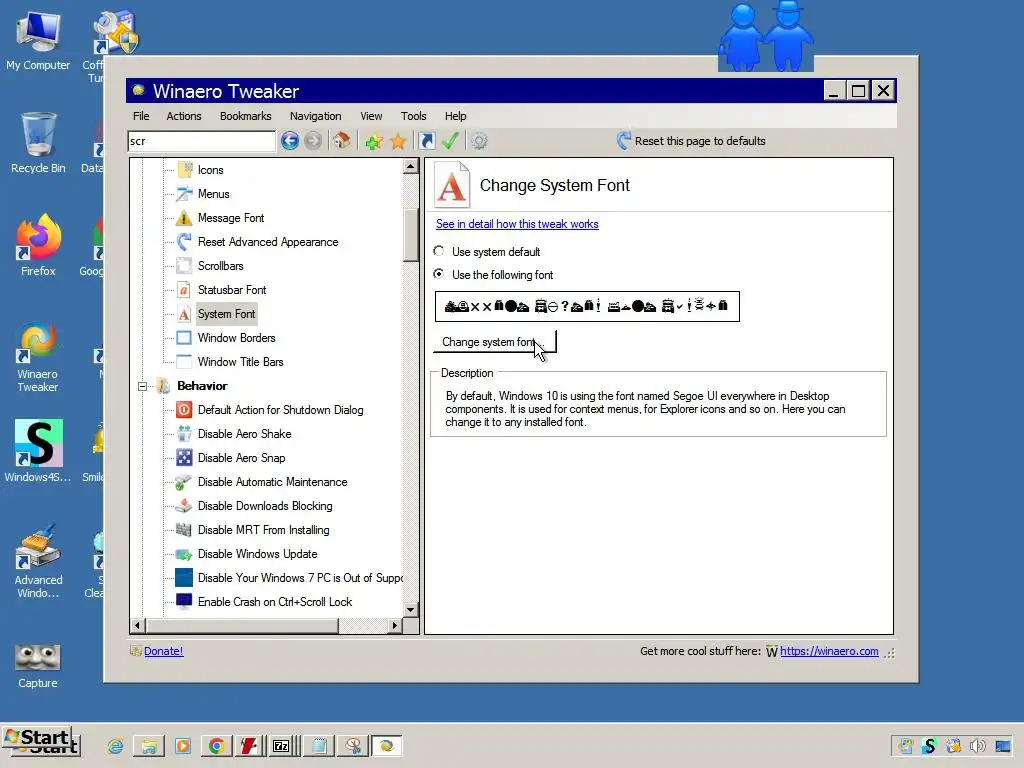Add bookmark using the green plus star icon

pos(374,141)
